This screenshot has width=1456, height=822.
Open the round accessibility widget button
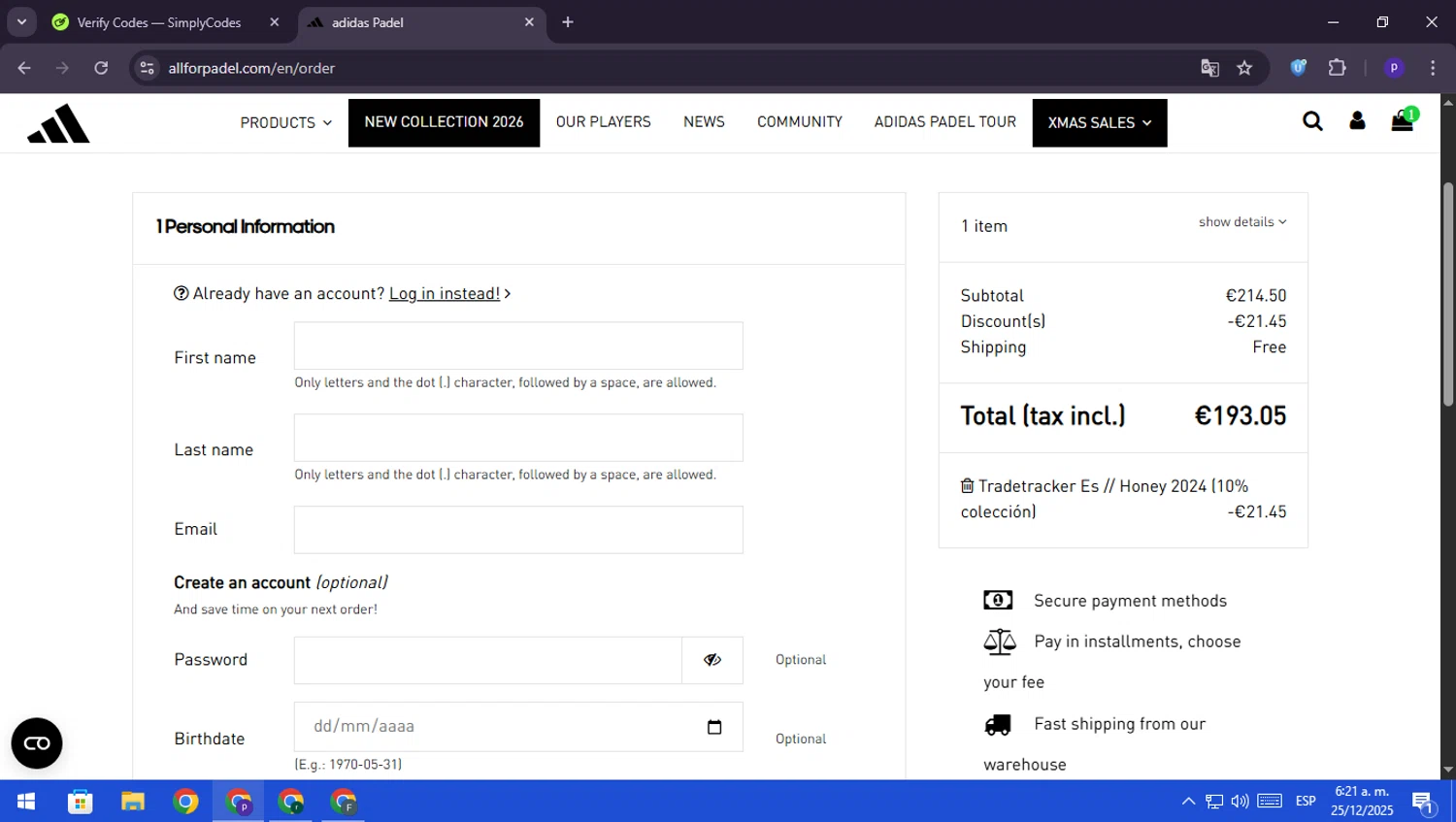37,743
